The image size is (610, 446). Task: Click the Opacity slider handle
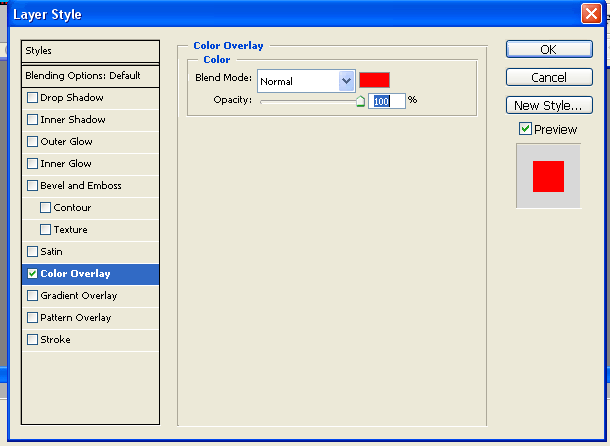[360, 101]
